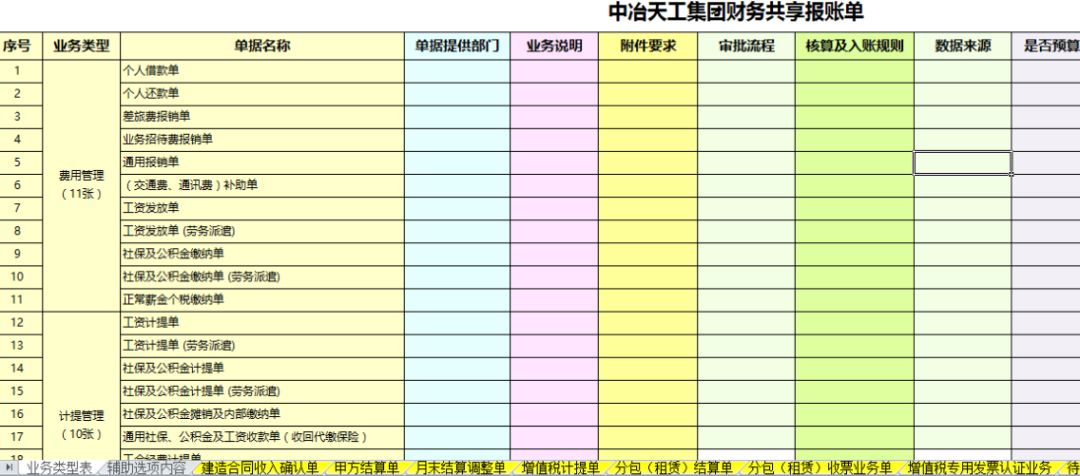1080x476 pixels.
Task: Click the selected 数据来源 cell in row 5
Action: tap(963, 163)
